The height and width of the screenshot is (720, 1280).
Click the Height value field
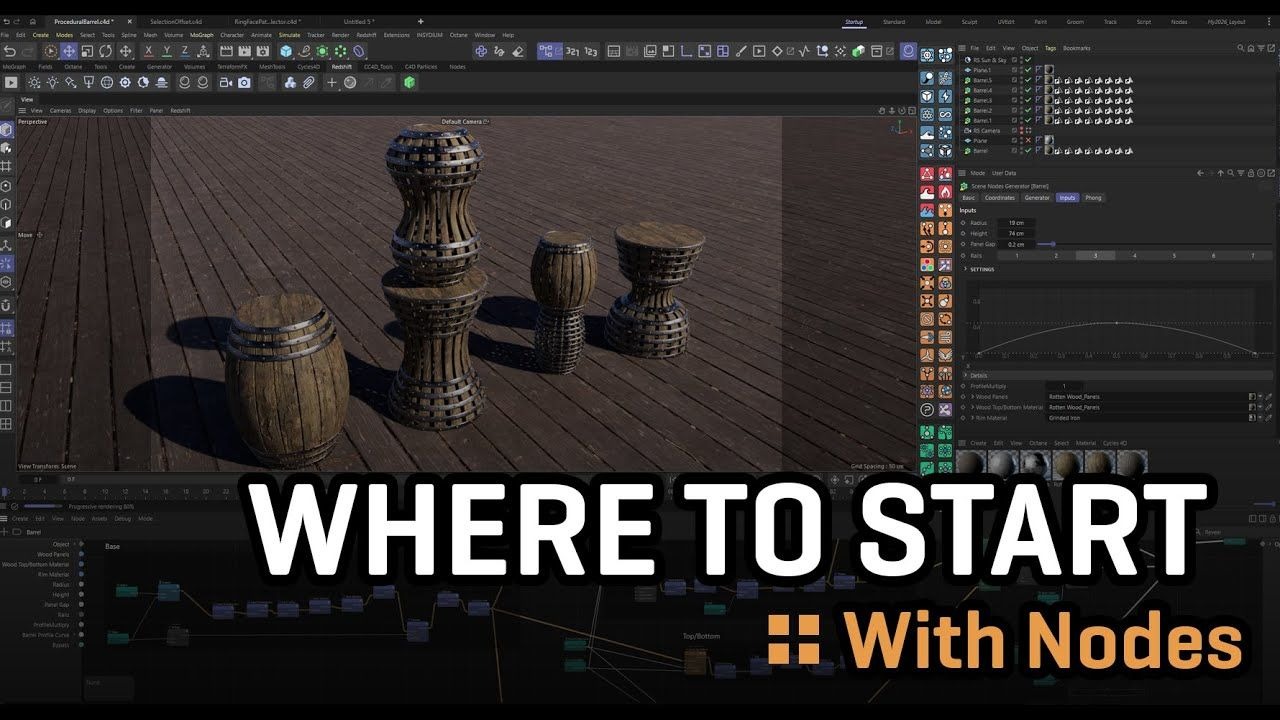pyautogui.click(x=1016, y=233)
